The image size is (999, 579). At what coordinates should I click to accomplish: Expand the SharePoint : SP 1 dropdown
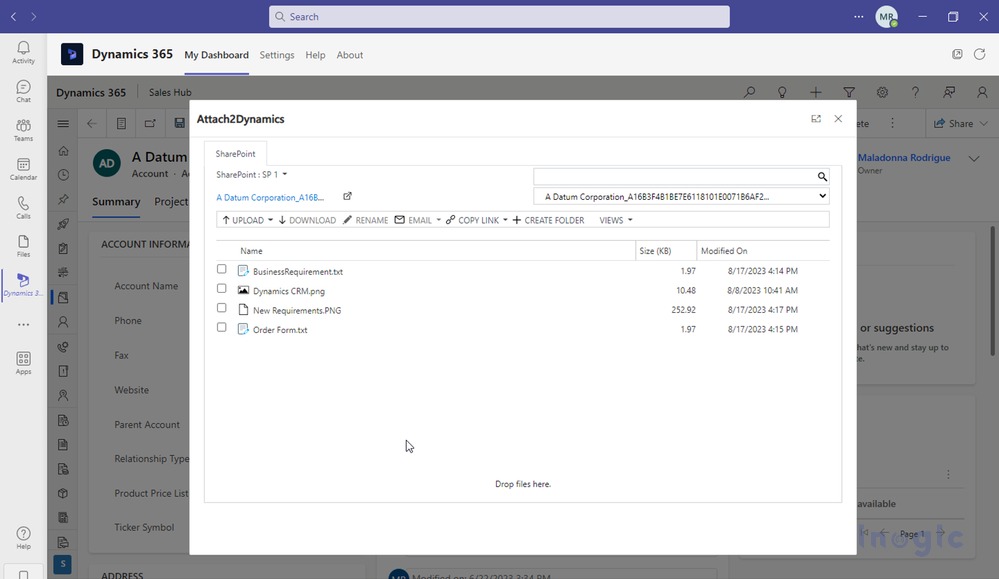[x=251, y=175]
